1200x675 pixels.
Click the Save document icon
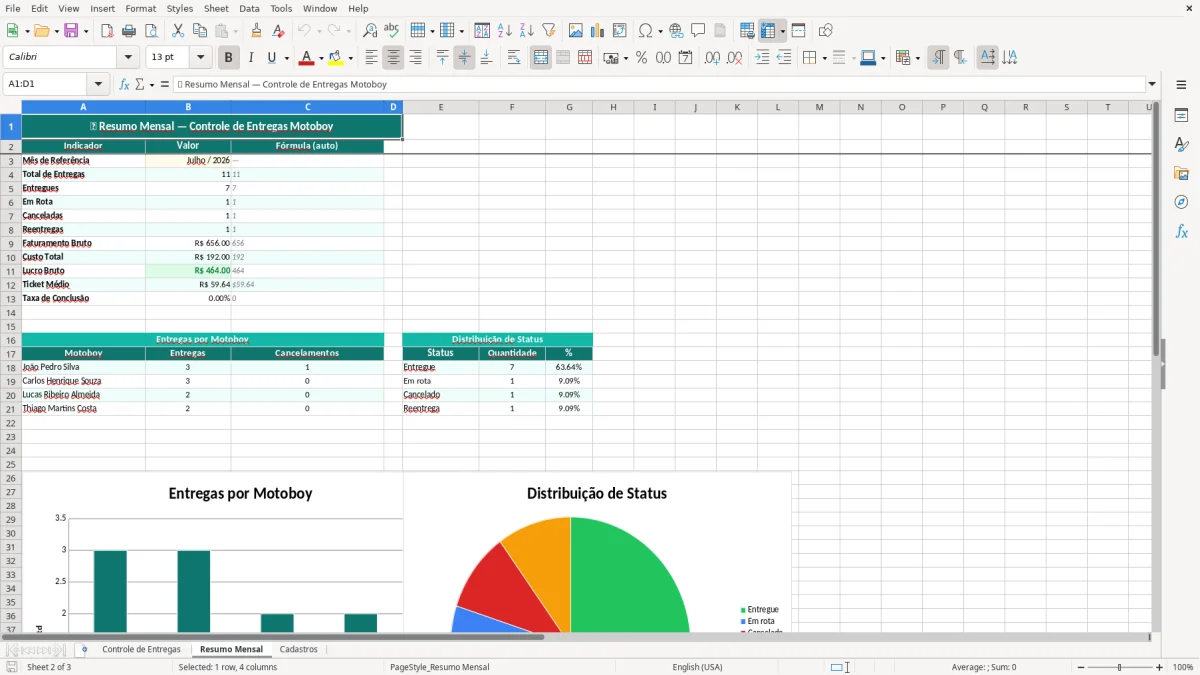(x=71, y=31)
